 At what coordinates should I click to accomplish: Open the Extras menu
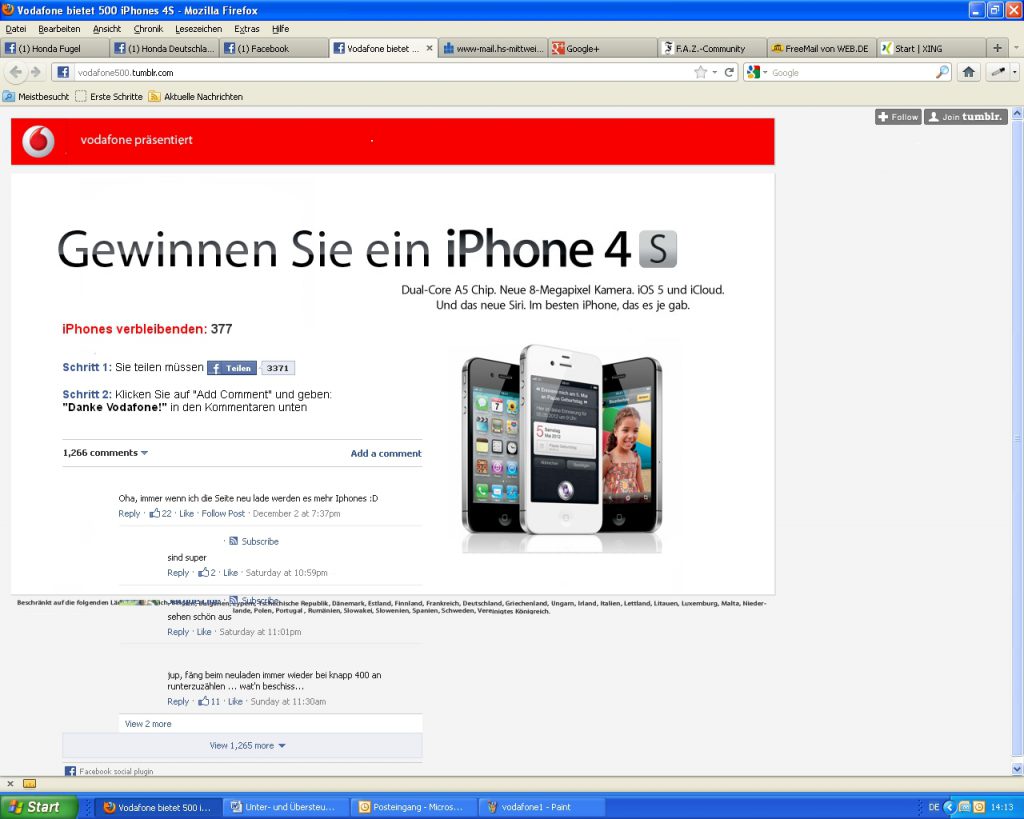coord(247,29)
